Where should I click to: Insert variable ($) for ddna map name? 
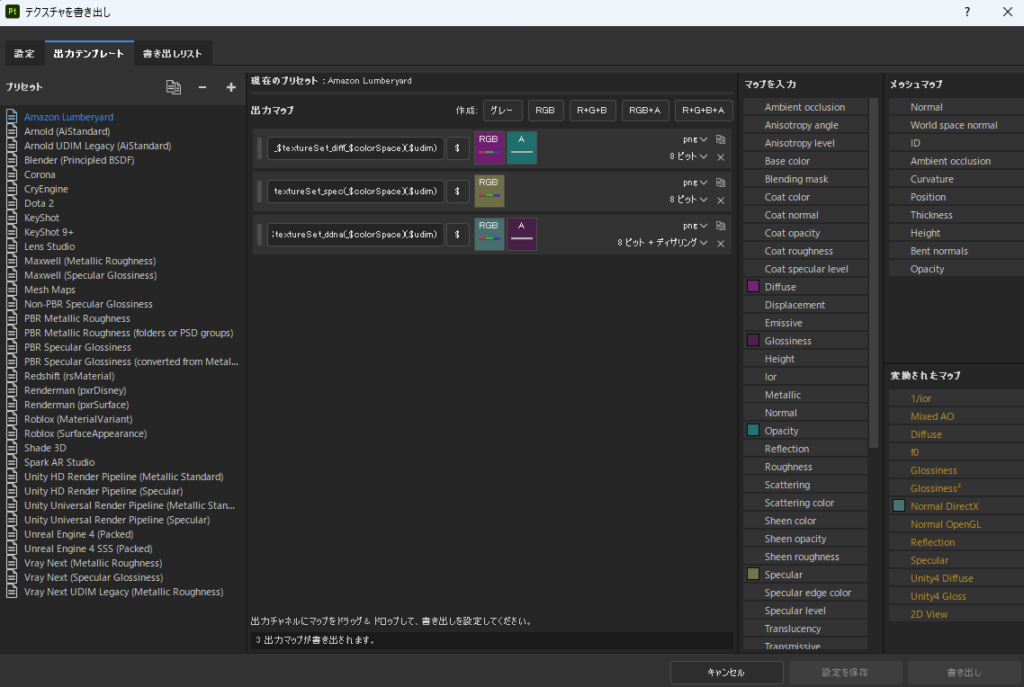pyautogui.click(x=457, y=234)
